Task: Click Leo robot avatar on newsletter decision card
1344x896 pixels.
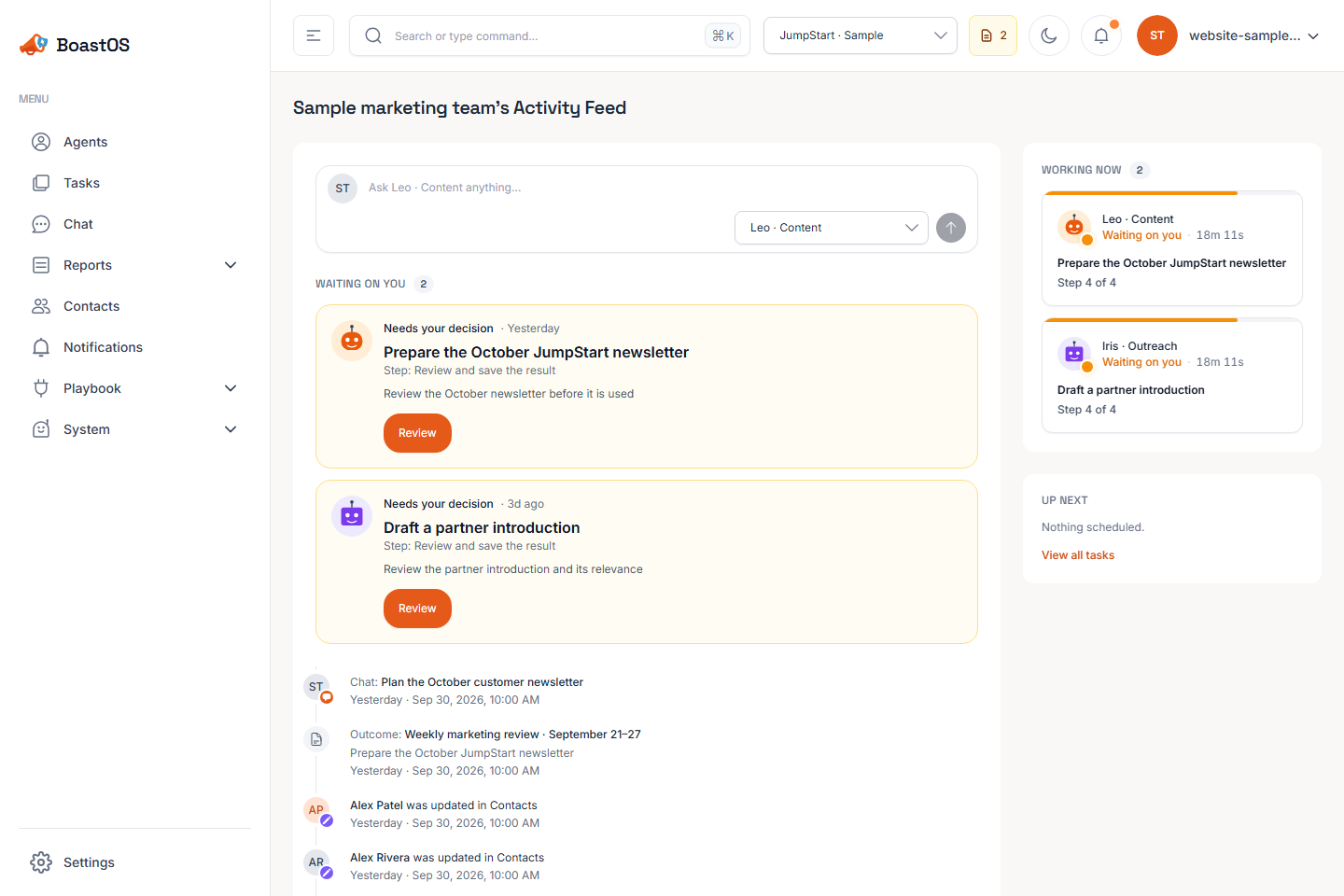Action: pyautogui.click(x=352, y=341)
